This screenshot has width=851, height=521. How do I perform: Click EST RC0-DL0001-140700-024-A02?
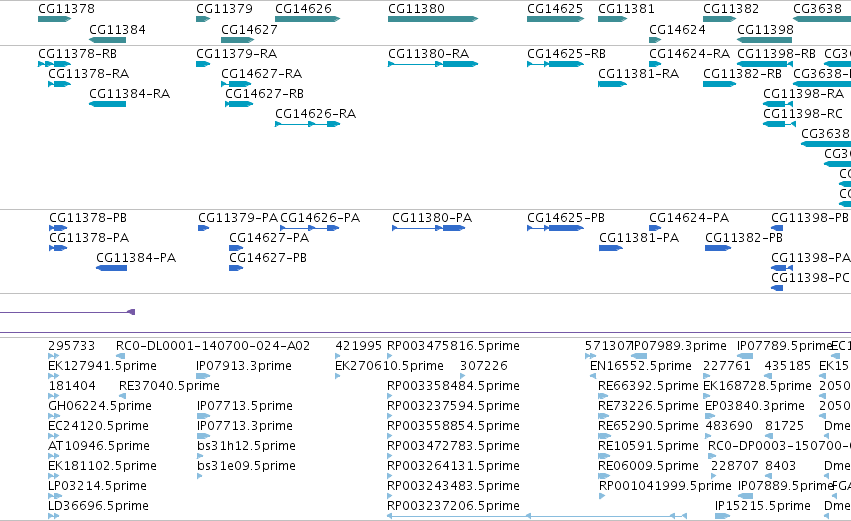[213, 346]
